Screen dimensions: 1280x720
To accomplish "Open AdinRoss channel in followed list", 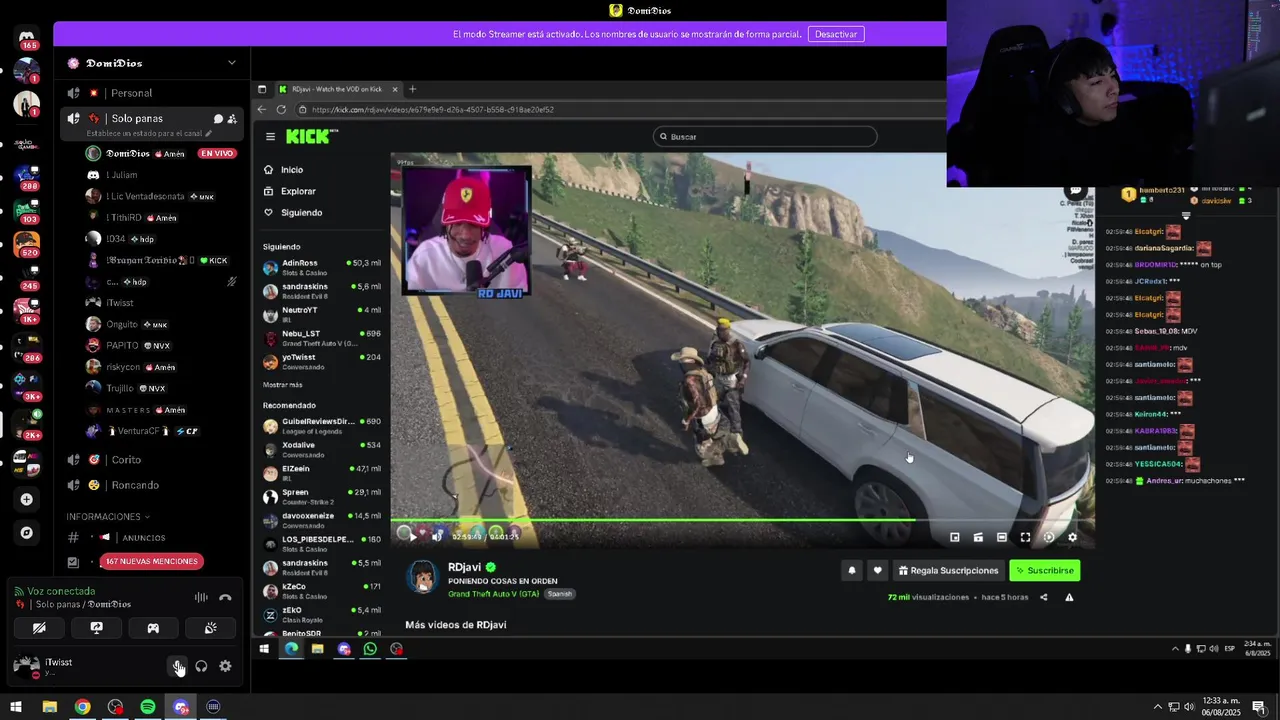I will 322,267.
